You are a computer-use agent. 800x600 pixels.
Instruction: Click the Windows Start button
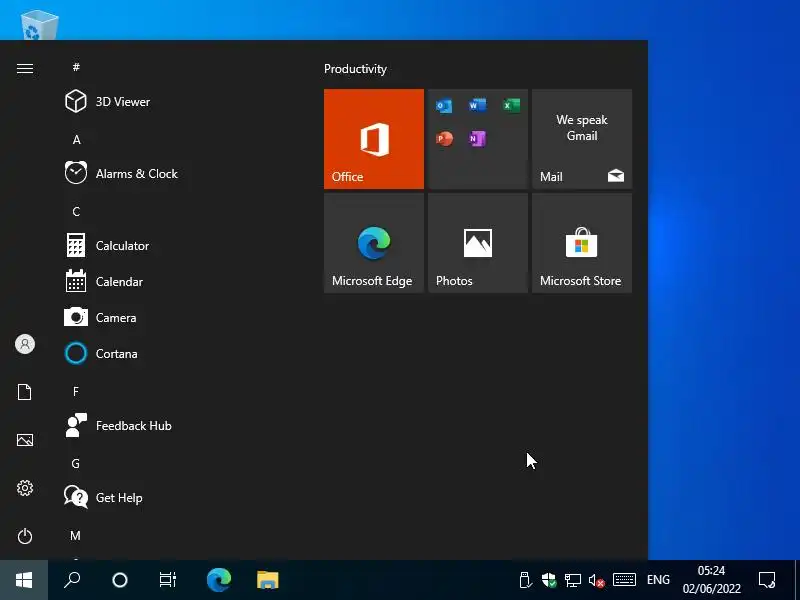[24, 580]
